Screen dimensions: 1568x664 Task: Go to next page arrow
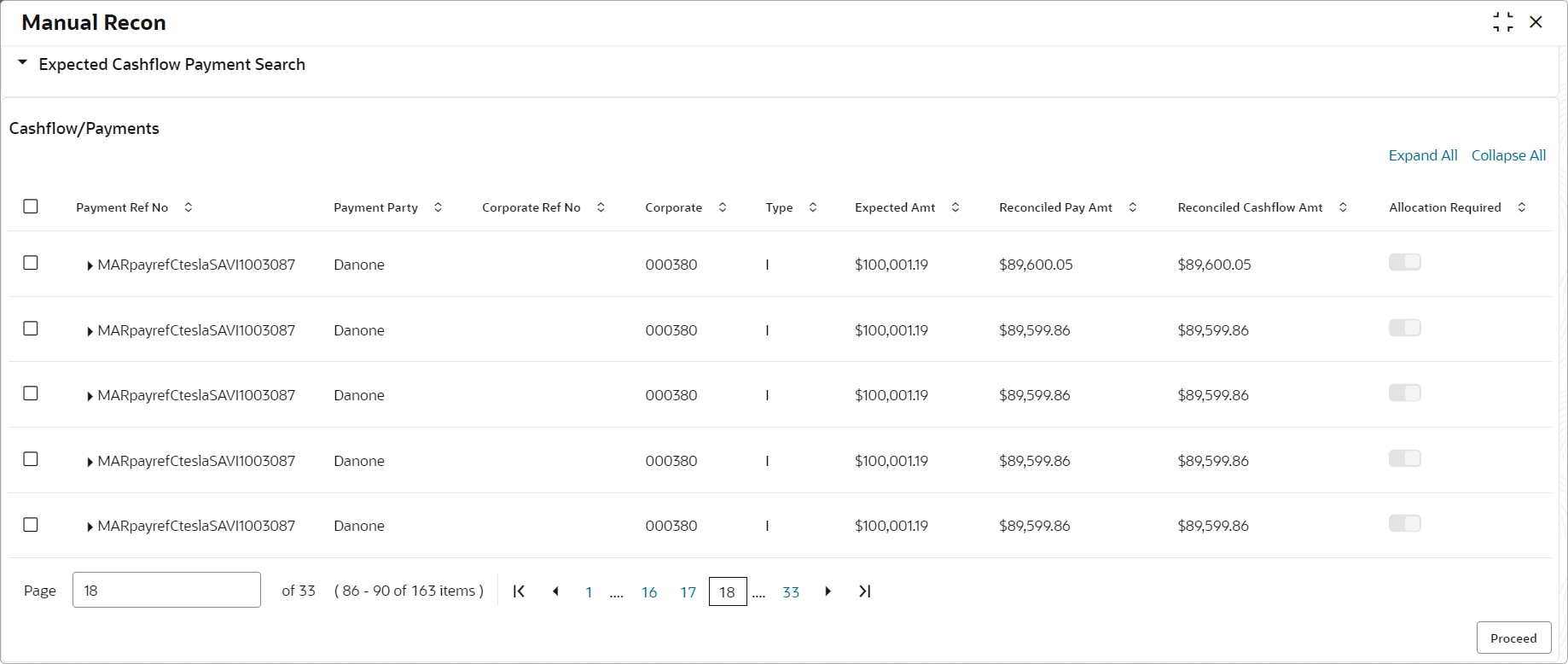(x=828, y=591)
